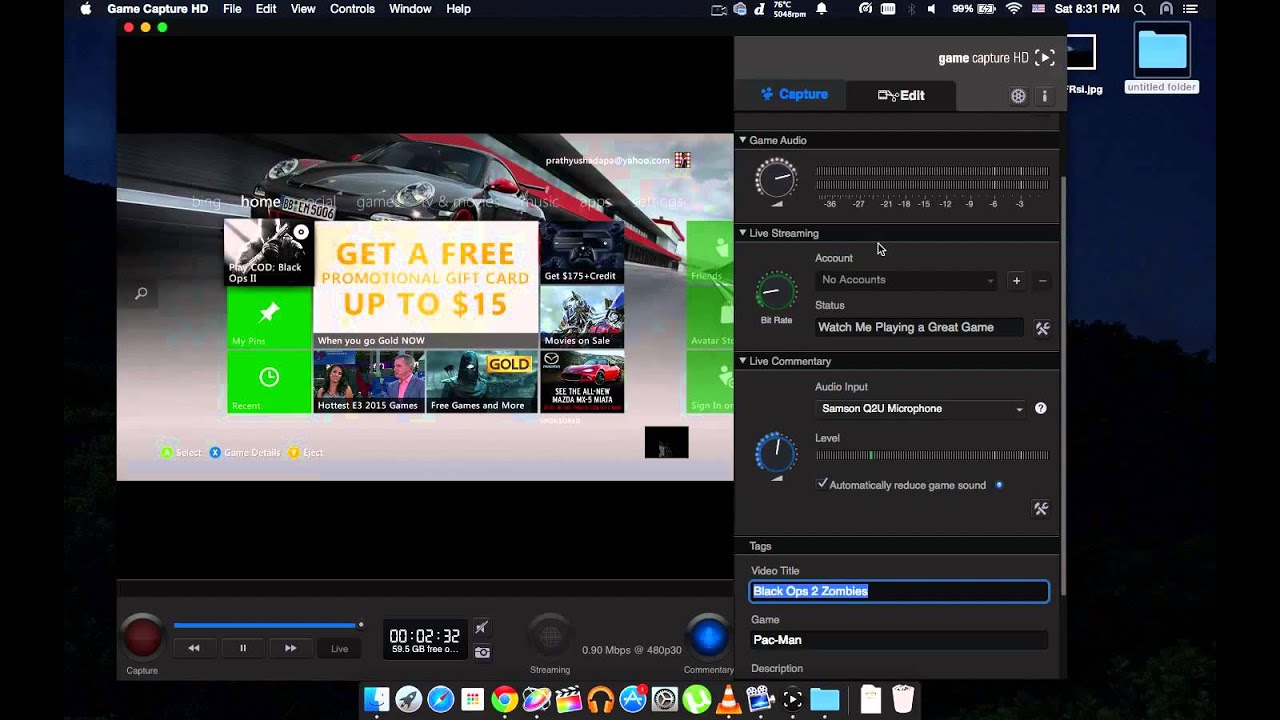Open audio input help question mark

1041,408
